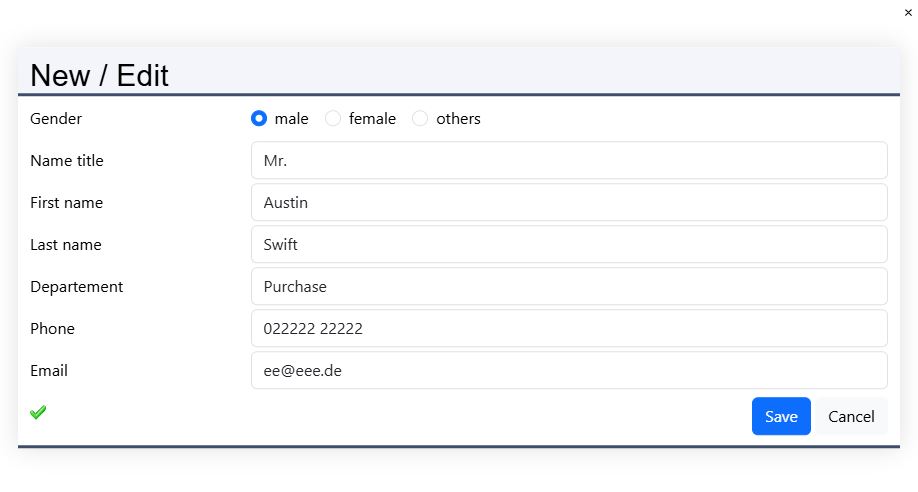Screen dimensions: 918x492
Task: Choose the female gender radio button
Action: (x=333, y=118)
